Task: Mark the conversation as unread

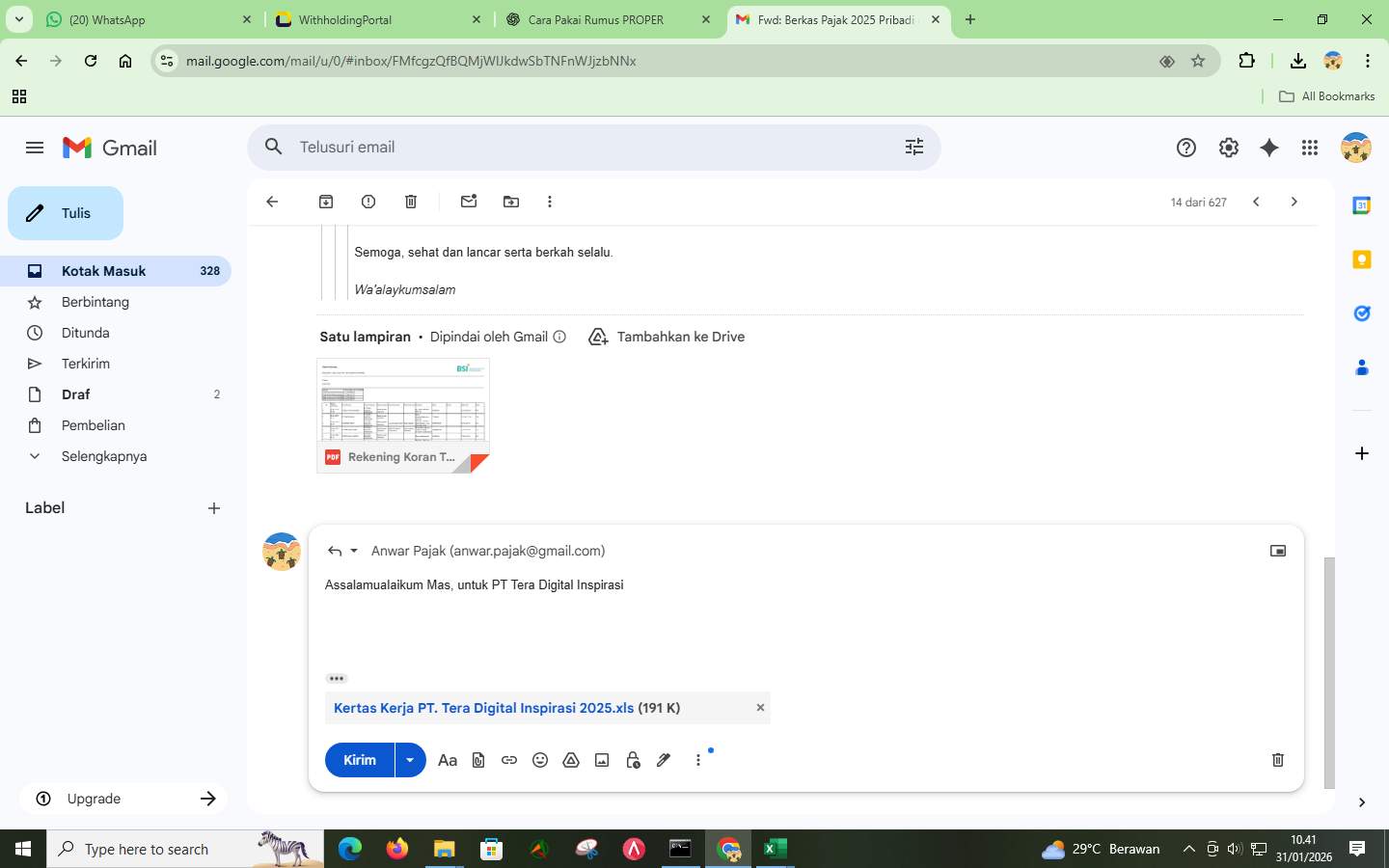Action: [469, 202]
